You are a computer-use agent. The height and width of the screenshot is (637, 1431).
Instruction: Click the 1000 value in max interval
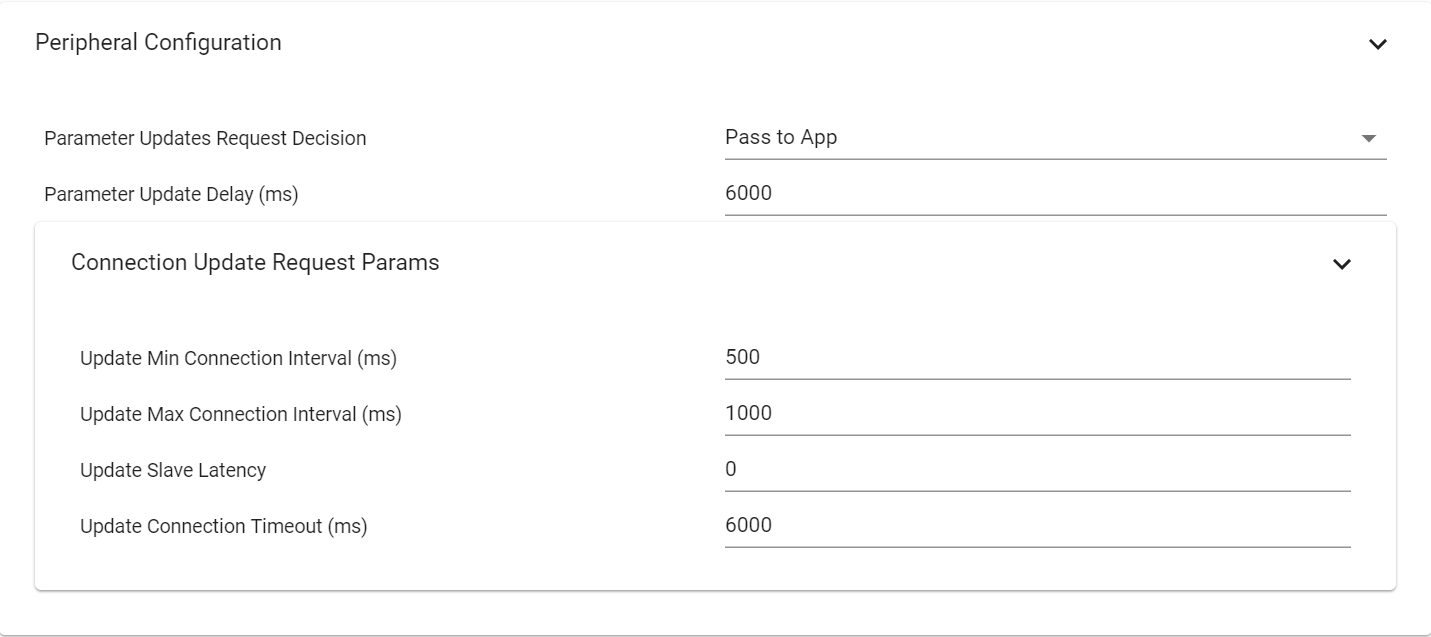click(x=748, y=413)
